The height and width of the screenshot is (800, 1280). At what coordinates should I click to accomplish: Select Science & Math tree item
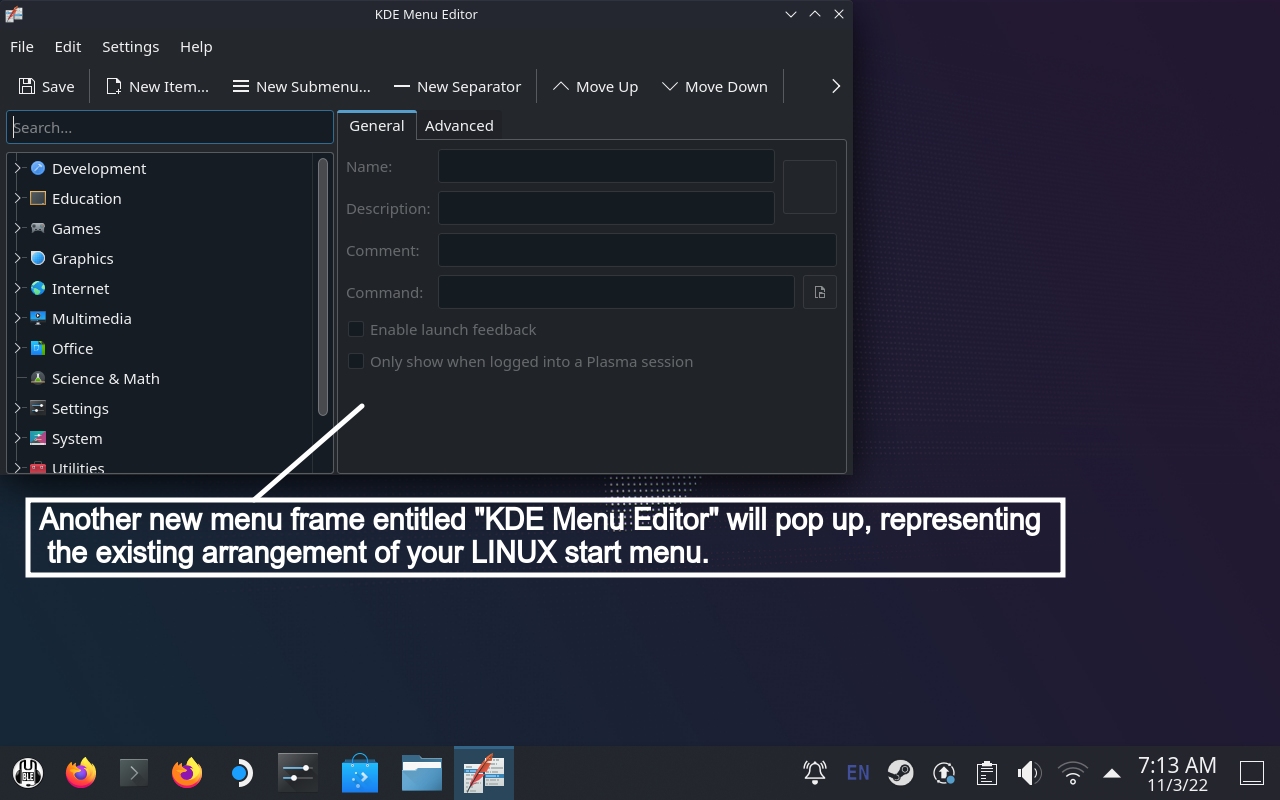[x=106, y=378]
